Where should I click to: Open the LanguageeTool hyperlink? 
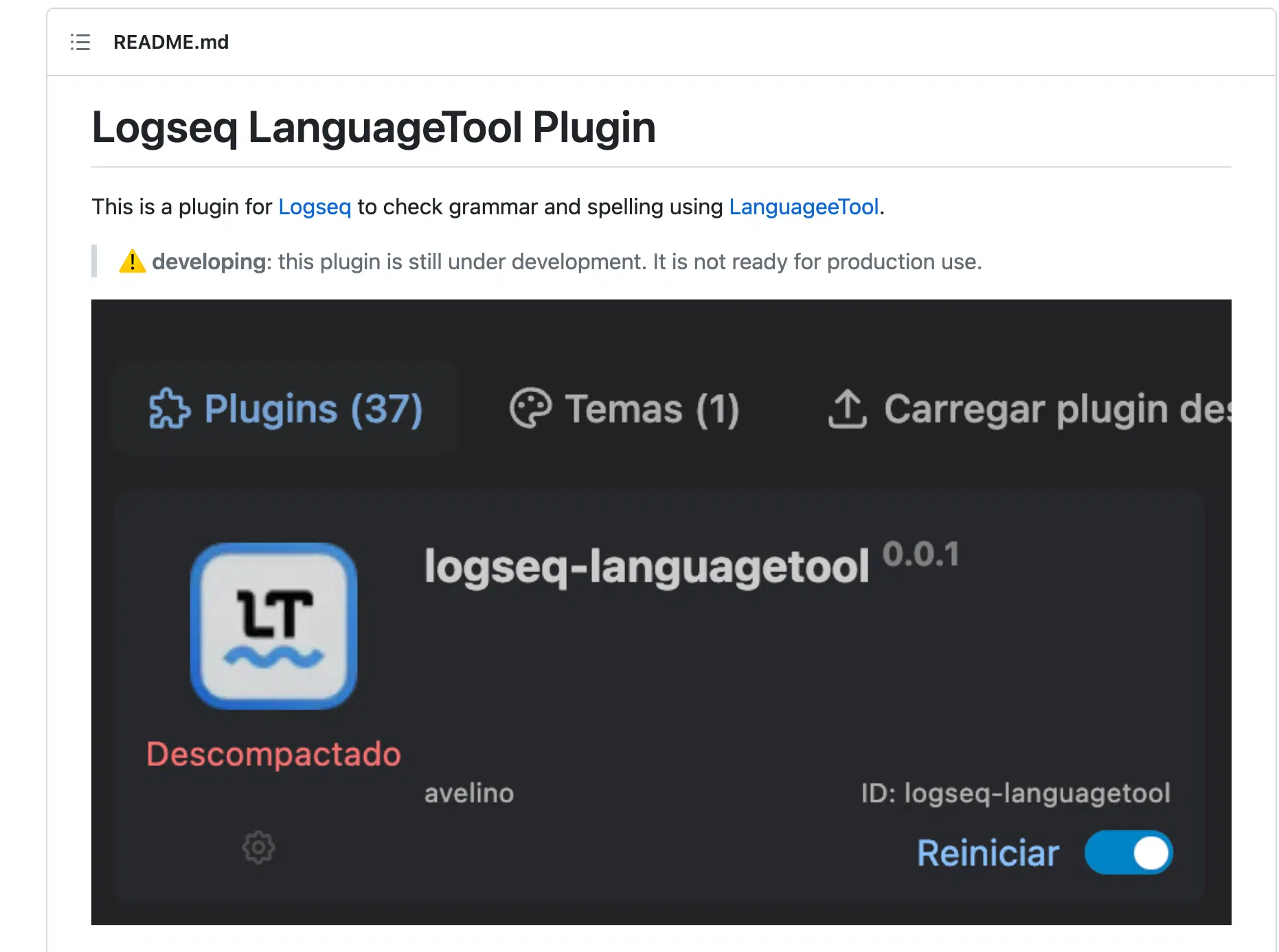click(804, 207)
